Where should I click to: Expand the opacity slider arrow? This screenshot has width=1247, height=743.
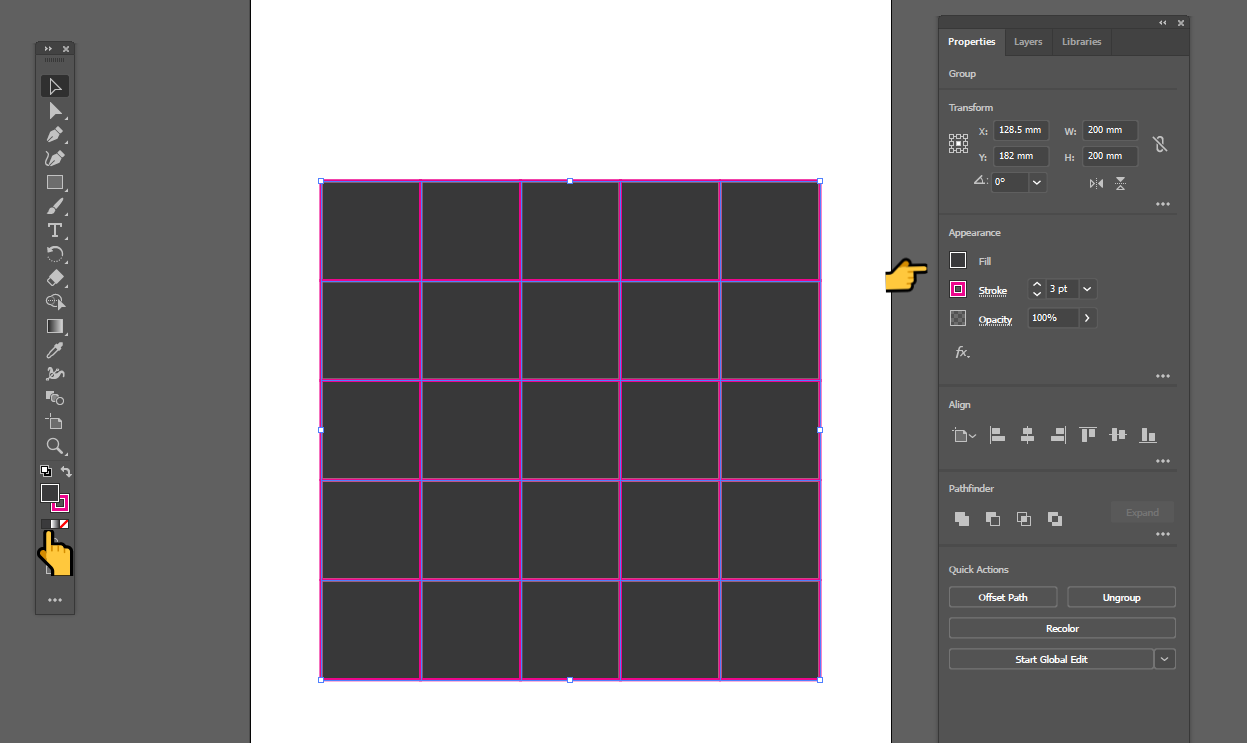click(1087, 318)
